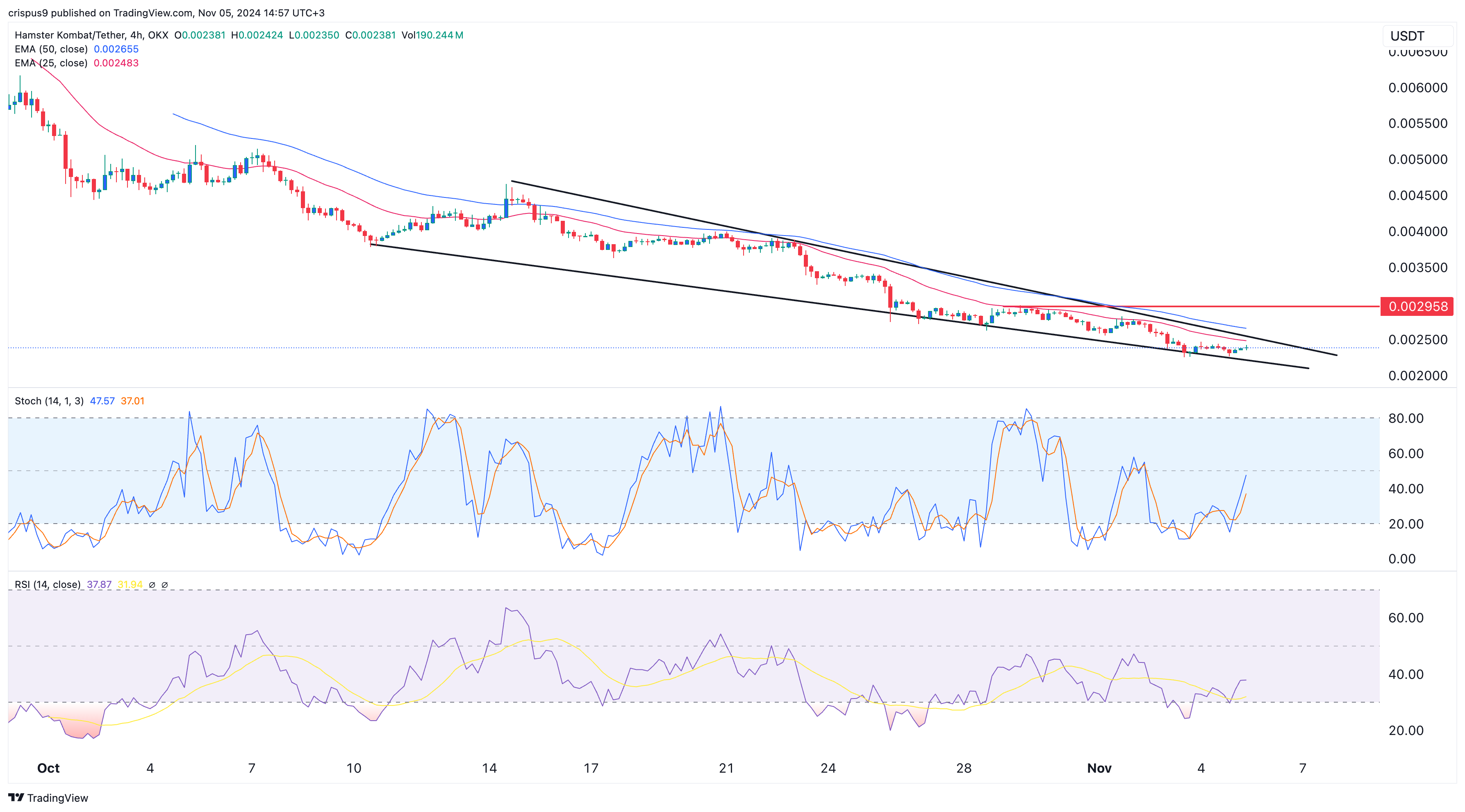Click date 21 on the time axis
1465x812 pixels.
[726, 768]
